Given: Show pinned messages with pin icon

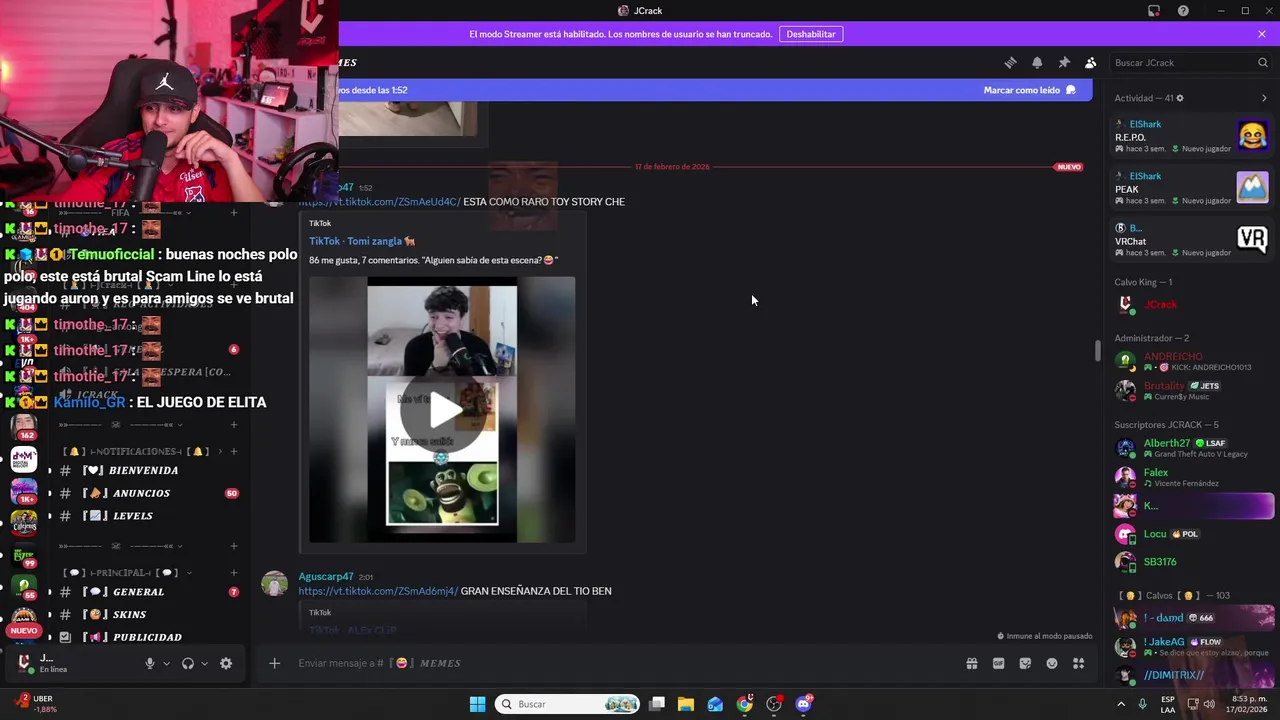Looking at the screenshot, I should tap(1064, 62).
